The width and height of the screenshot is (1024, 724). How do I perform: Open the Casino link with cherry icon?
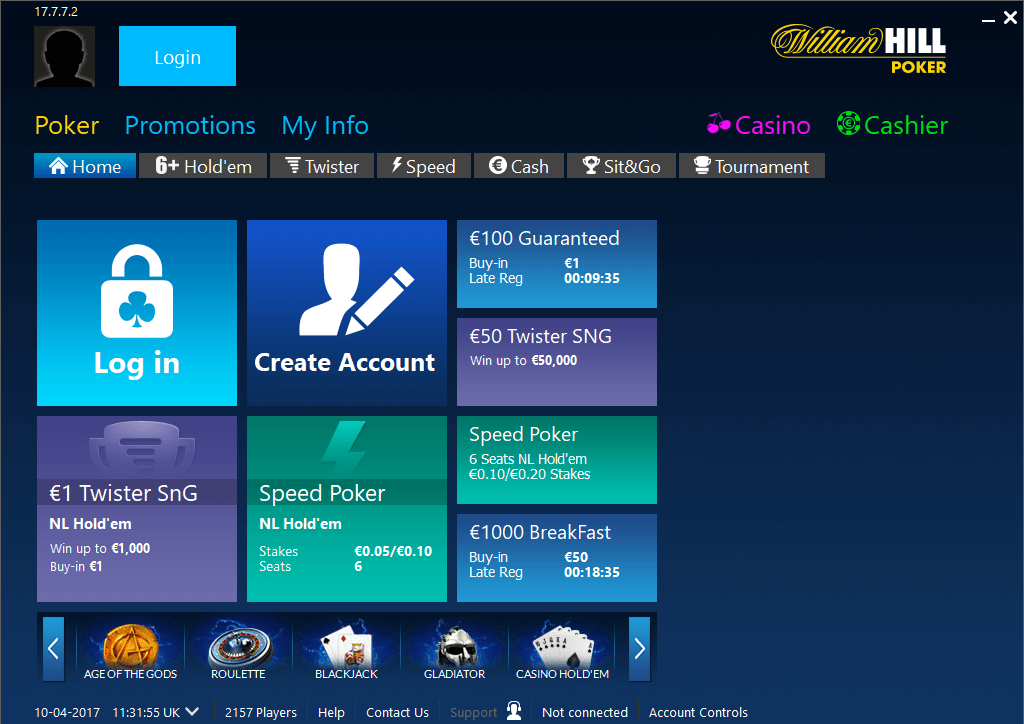[758, 125]
